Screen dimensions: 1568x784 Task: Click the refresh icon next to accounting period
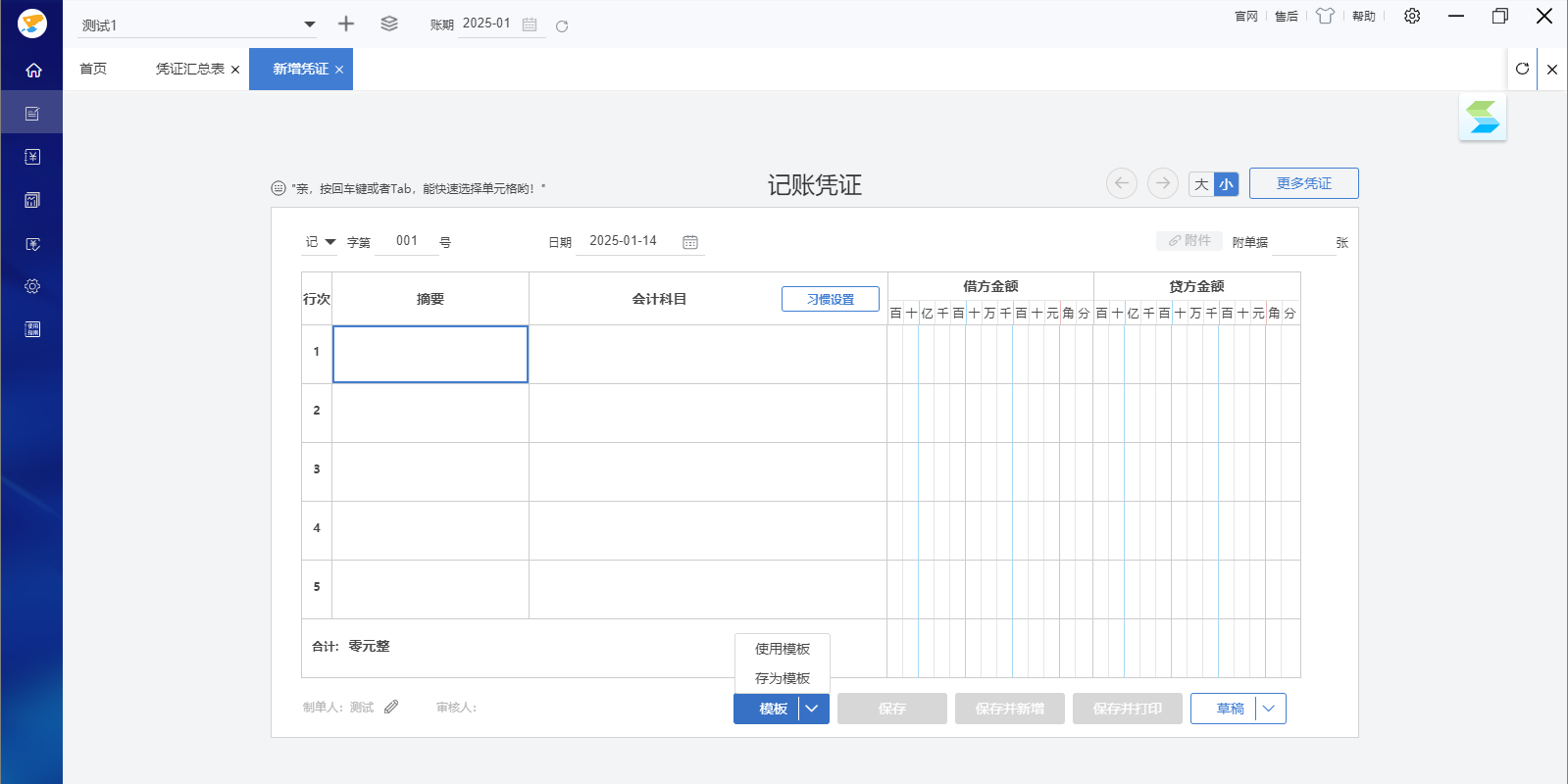point(562,25)
